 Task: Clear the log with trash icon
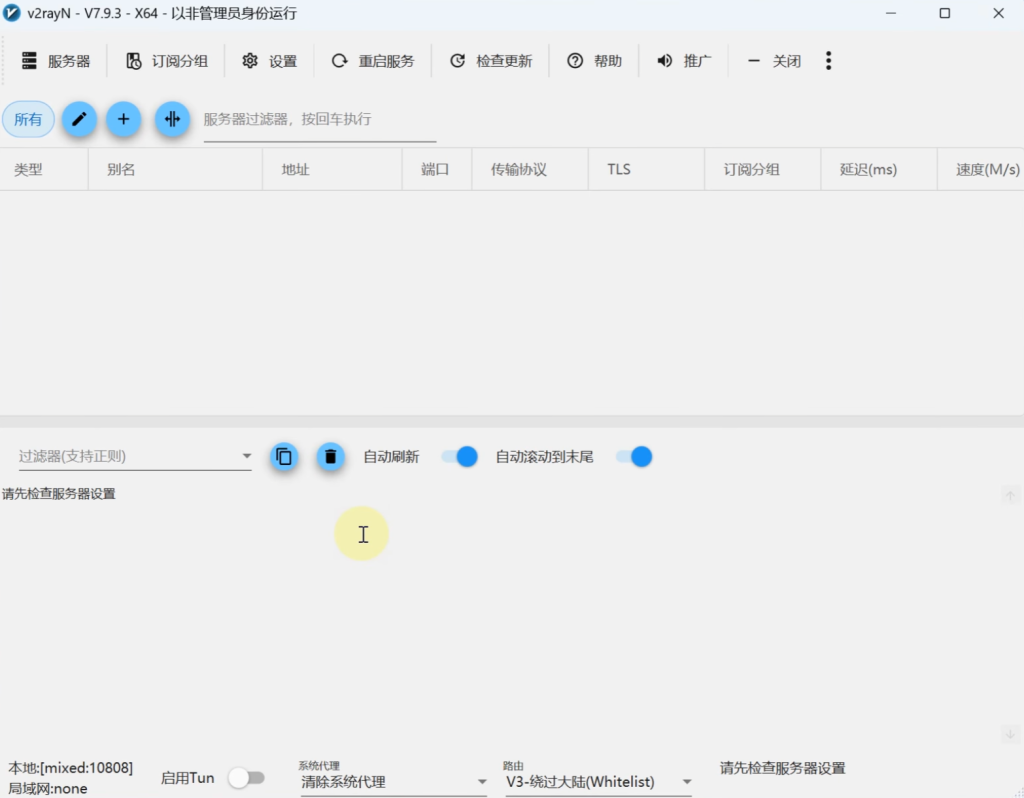click(x=330, y=456)
